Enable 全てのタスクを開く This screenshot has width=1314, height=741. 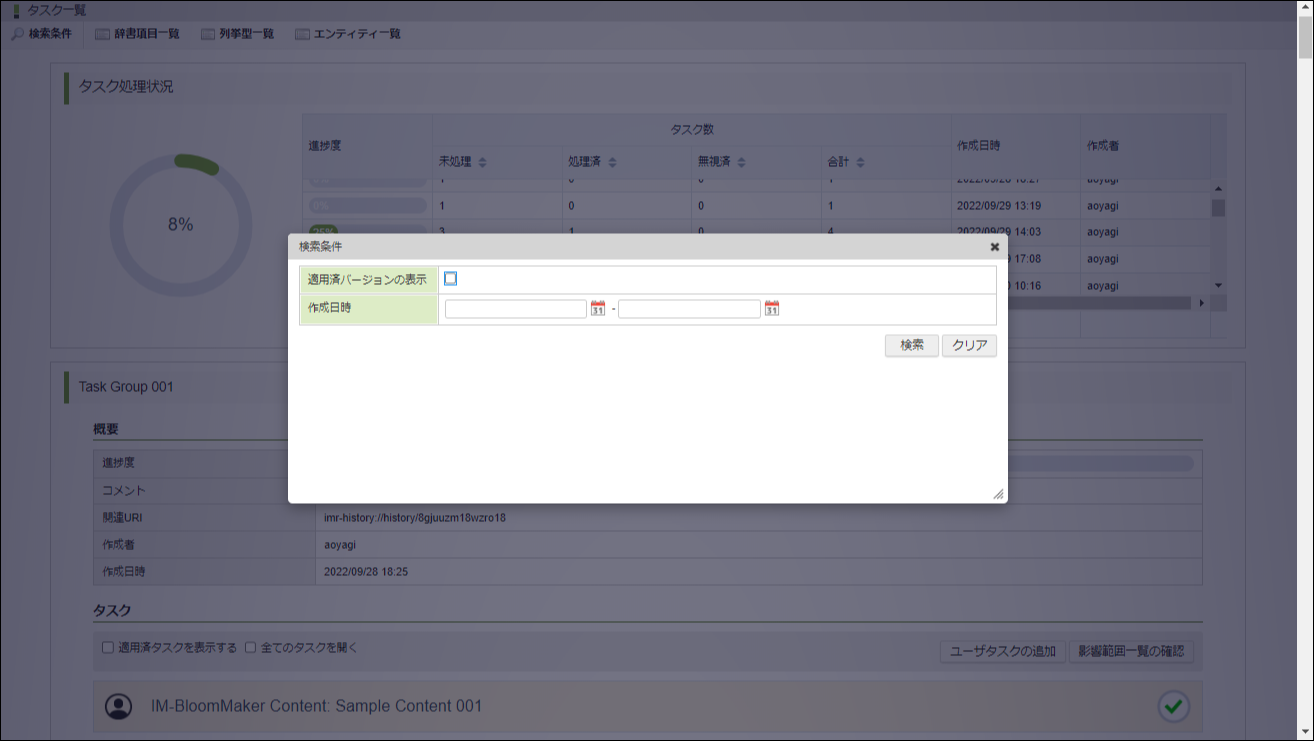(x=248, y=648)
